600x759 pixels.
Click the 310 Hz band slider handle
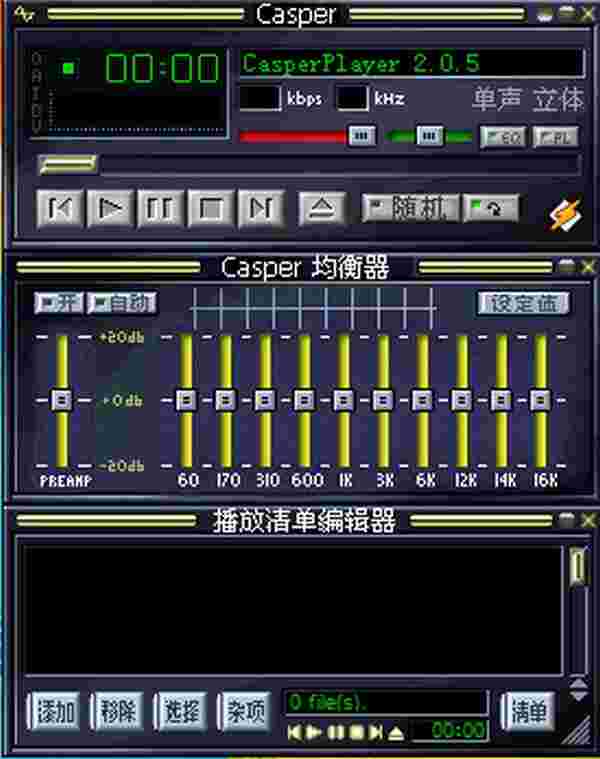pyautogui.click(x=265, y=400)
